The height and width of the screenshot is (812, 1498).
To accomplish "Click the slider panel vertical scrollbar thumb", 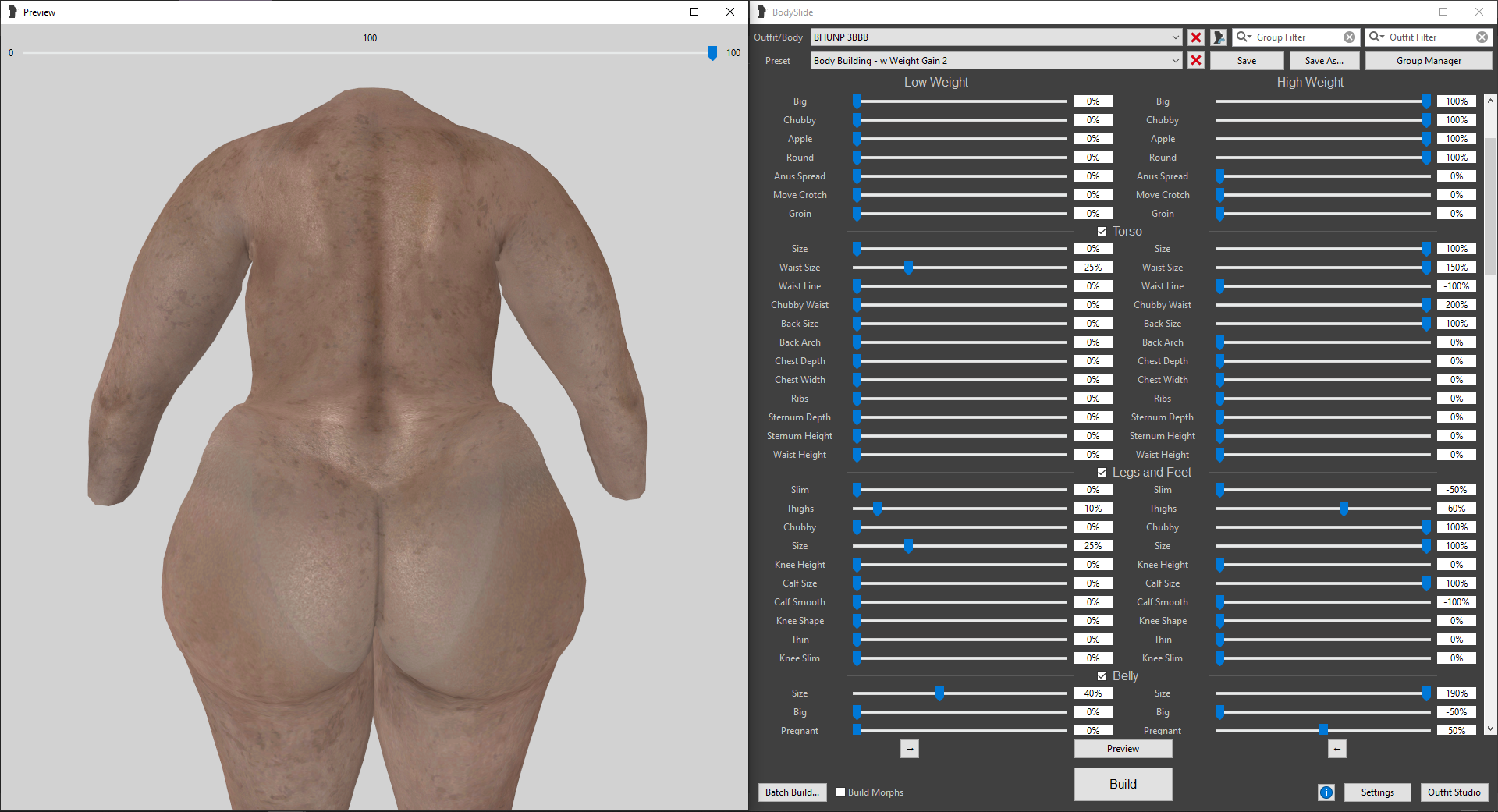I will tap(1490, 206).
